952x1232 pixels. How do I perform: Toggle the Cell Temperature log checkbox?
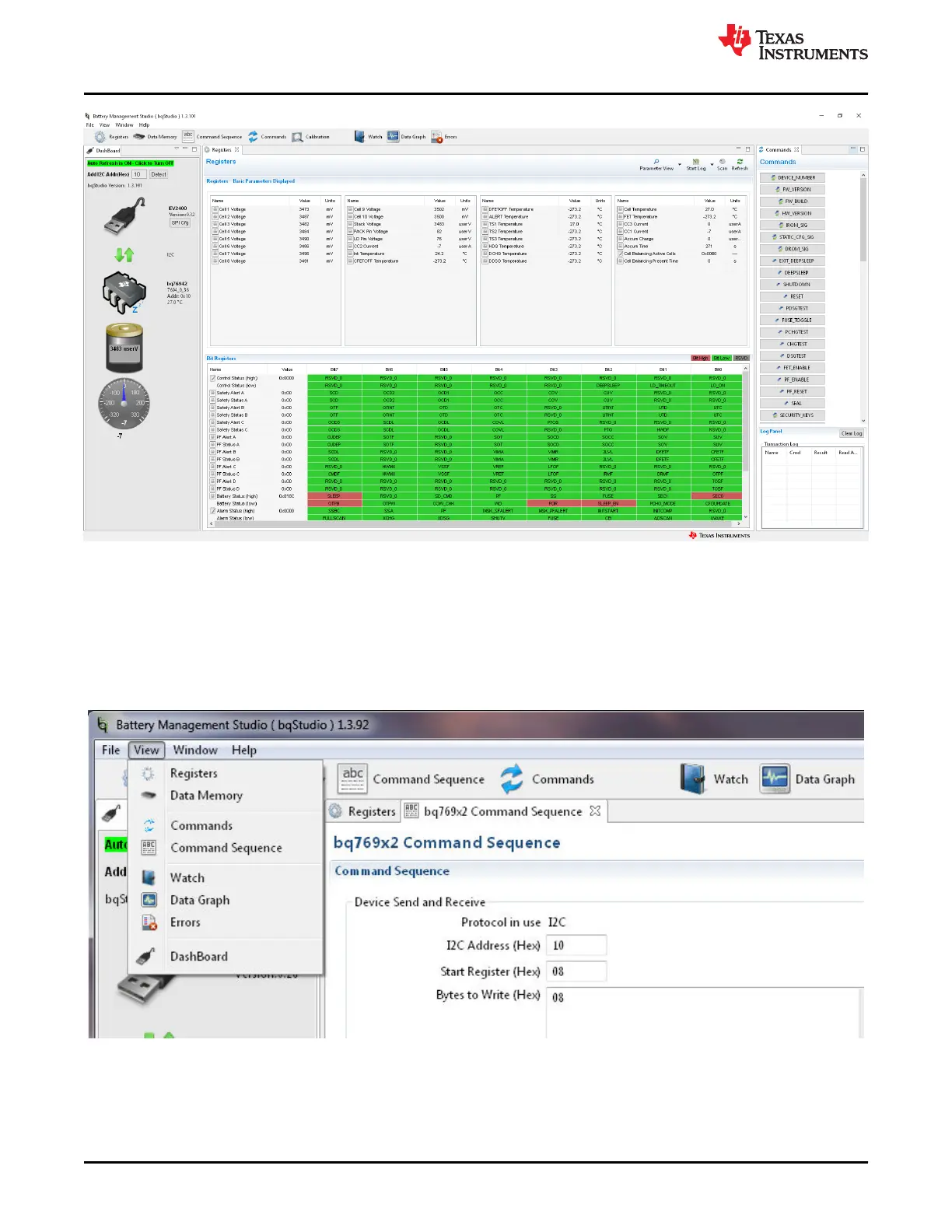pyautogui.click(x=620, y=209)
